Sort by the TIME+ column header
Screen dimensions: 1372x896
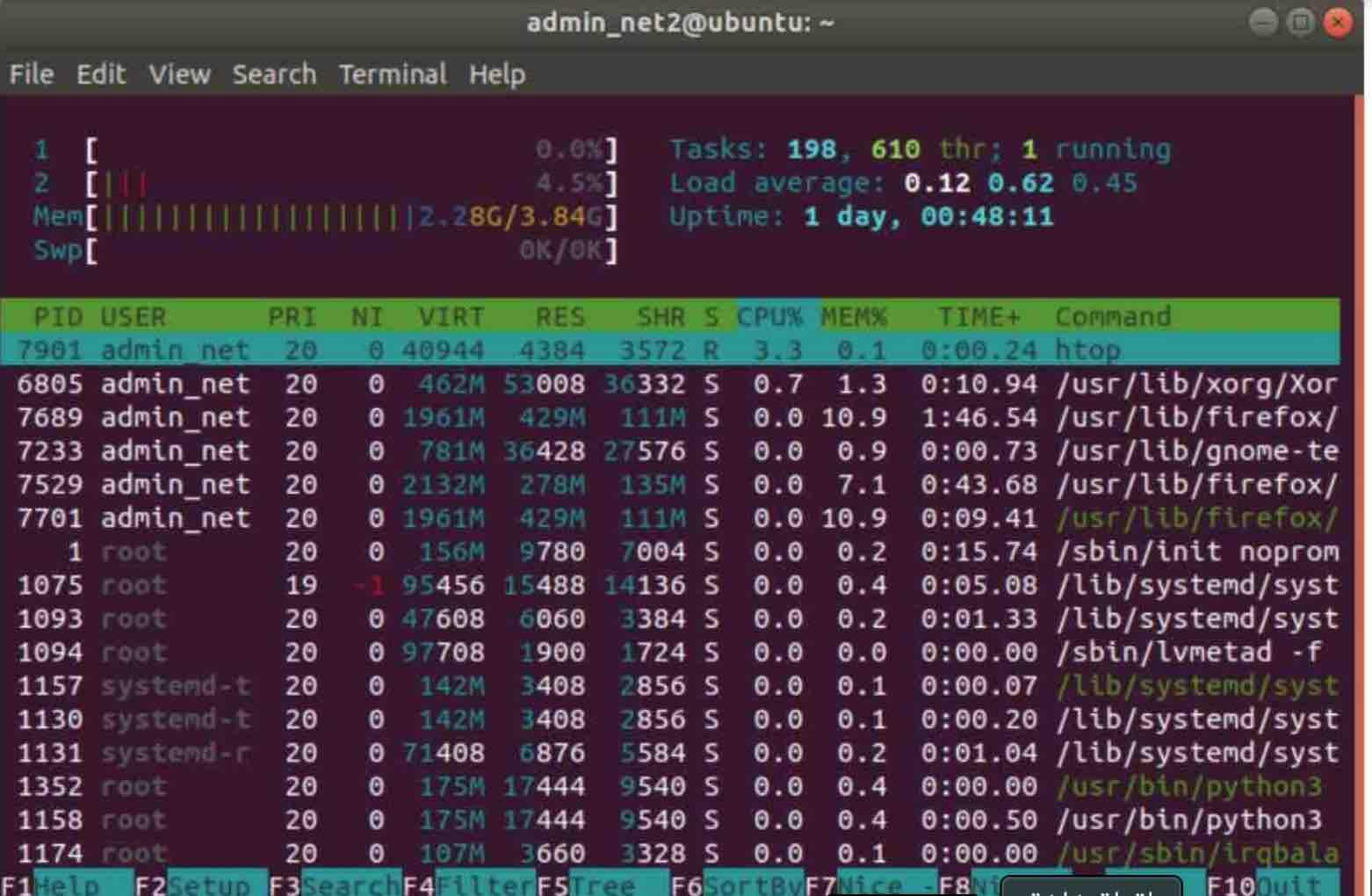tap(979, 316)
